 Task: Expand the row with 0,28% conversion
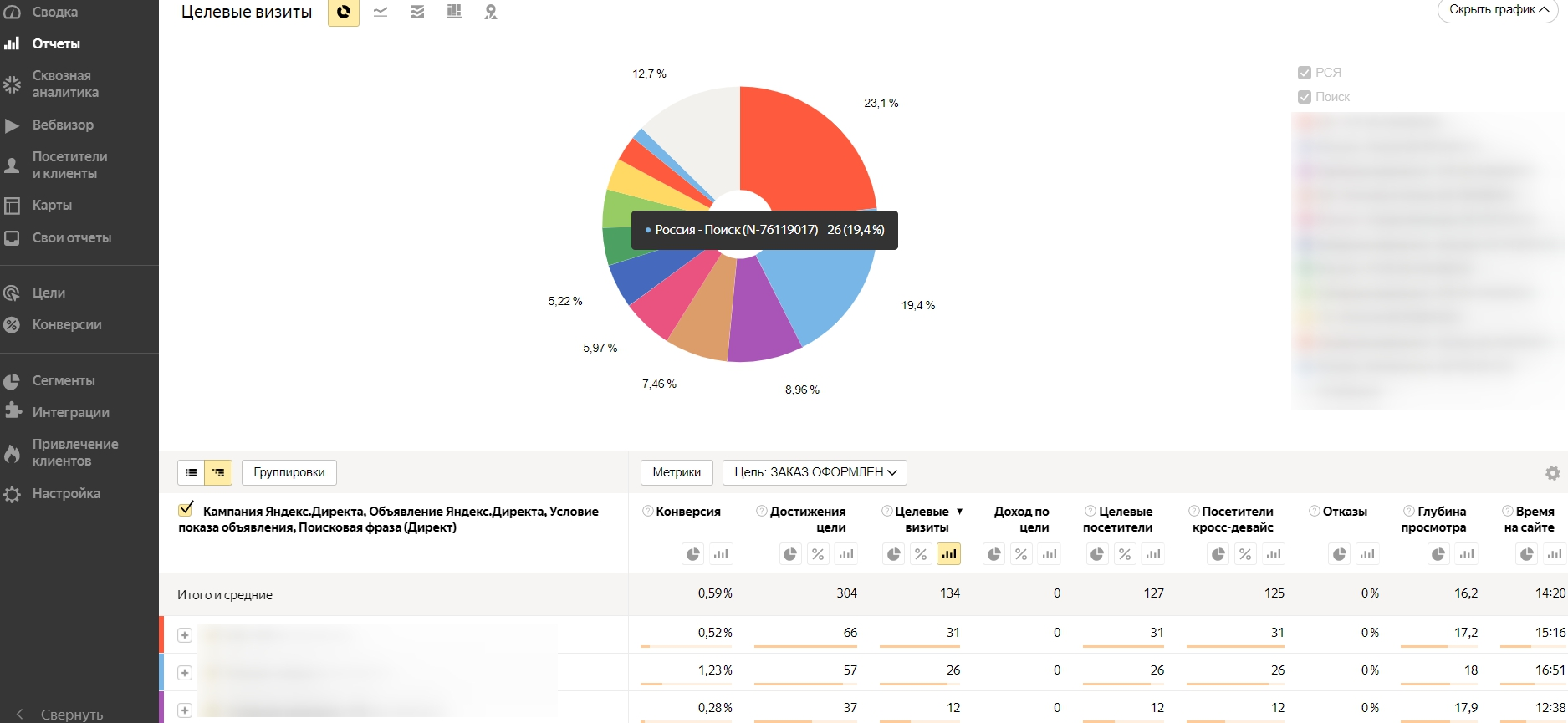click(185, 710)
